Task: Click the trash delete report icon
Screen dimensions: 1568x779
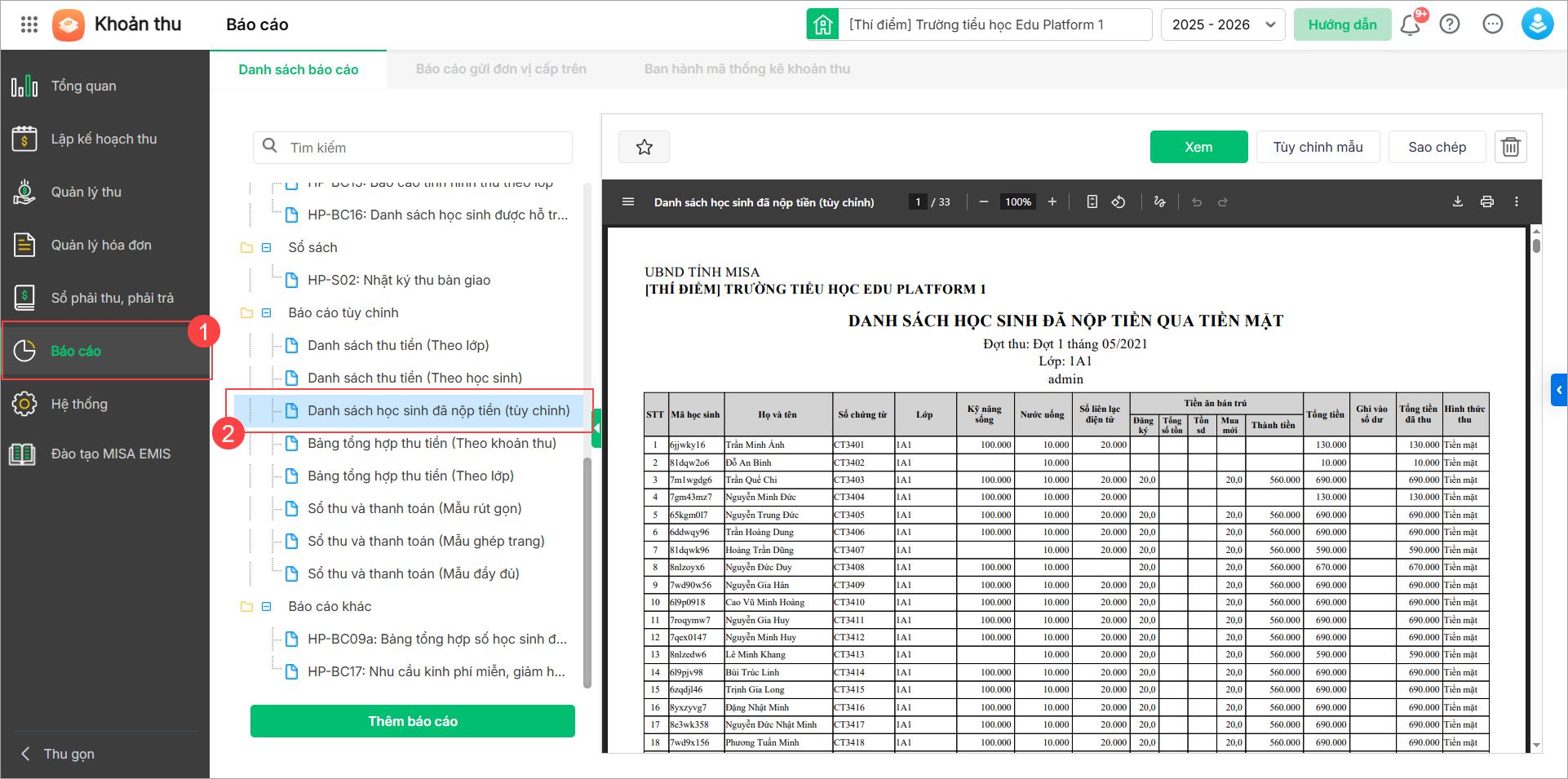Action: pyautogui.click(x=1510, y=147)
